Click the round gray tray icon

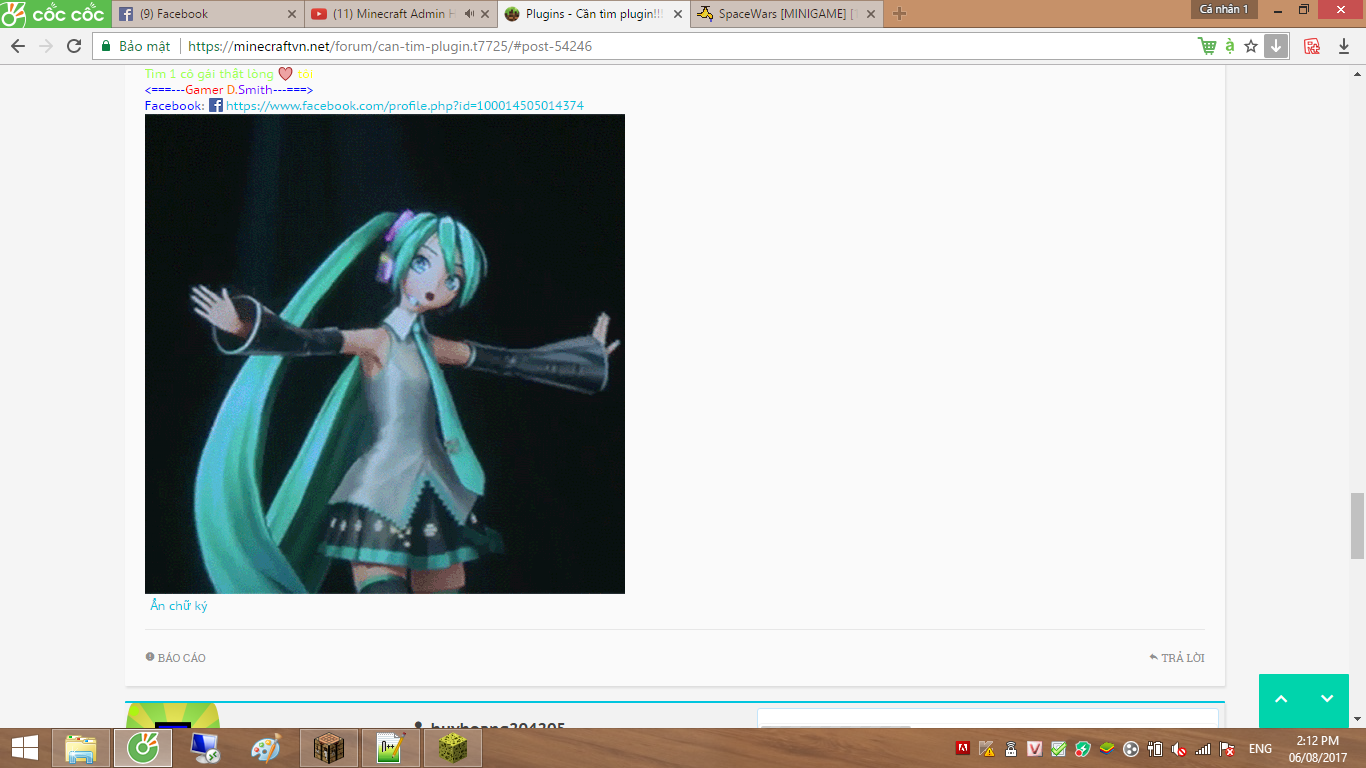[1131, 749]
